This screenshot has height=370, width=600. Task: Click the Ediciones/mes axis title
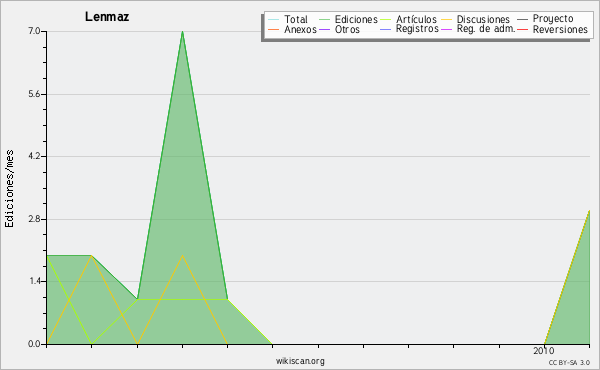pos(9,189)
